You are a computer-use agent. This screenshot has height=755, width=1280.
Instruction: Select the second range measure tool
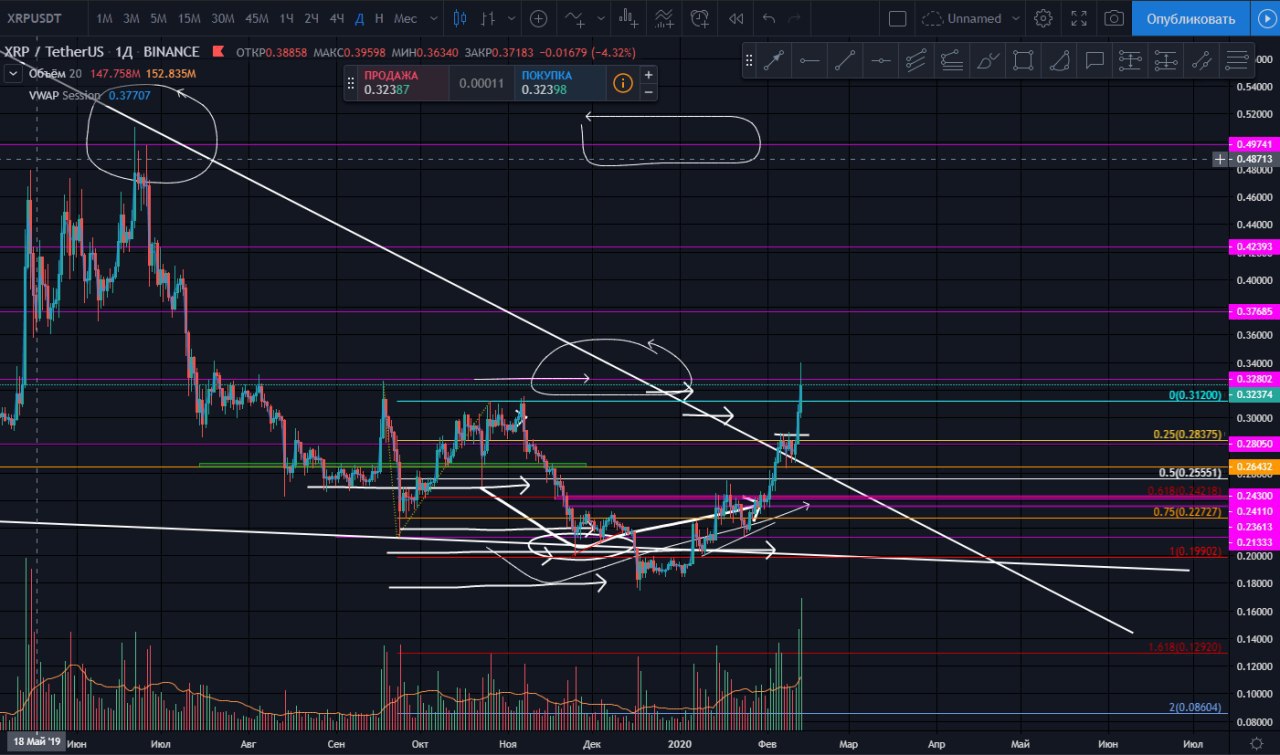point(1165,61)
